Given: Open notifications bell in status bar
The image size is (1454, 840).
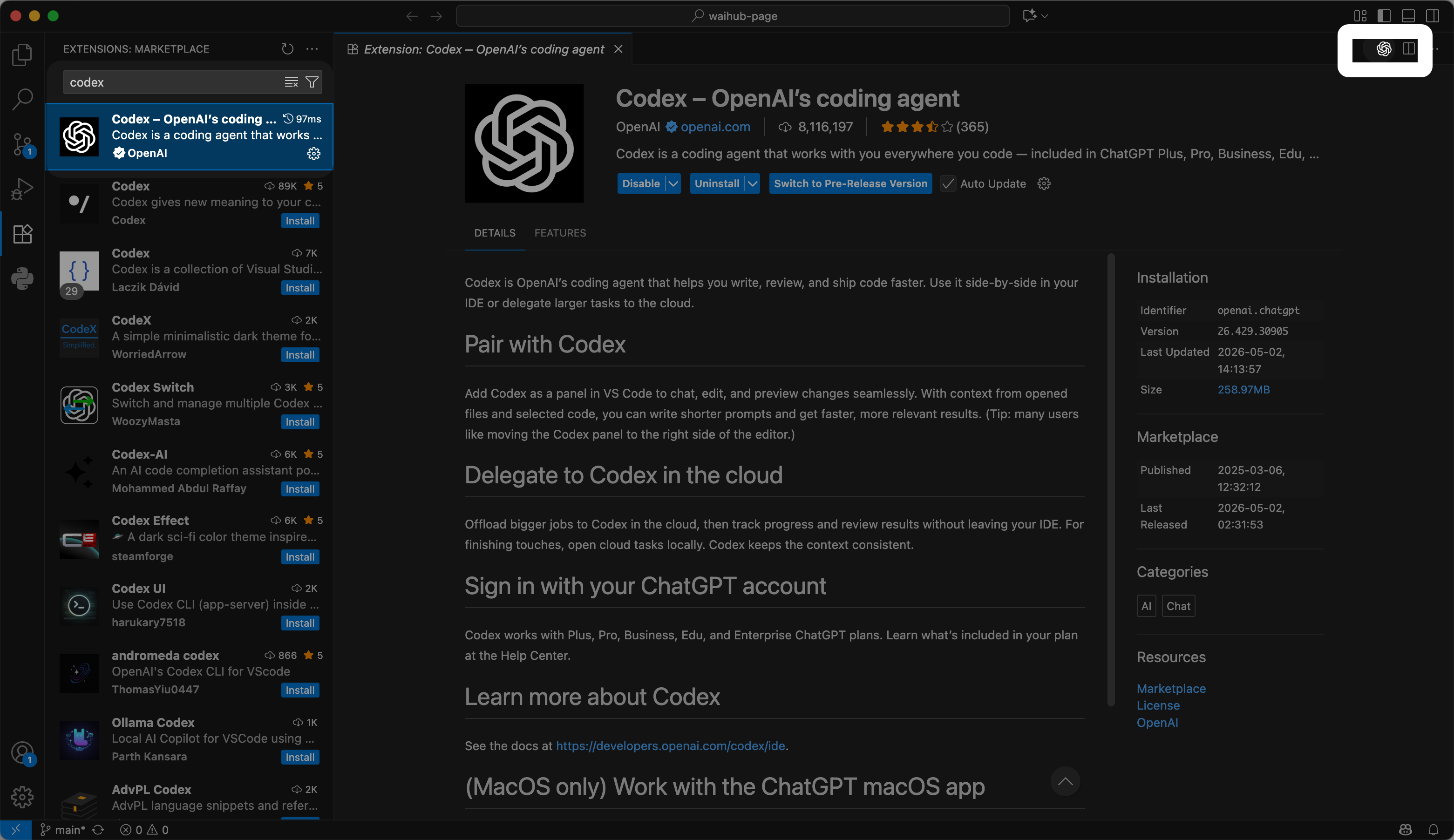Looking at the screenshot, I should (1433, 830).
